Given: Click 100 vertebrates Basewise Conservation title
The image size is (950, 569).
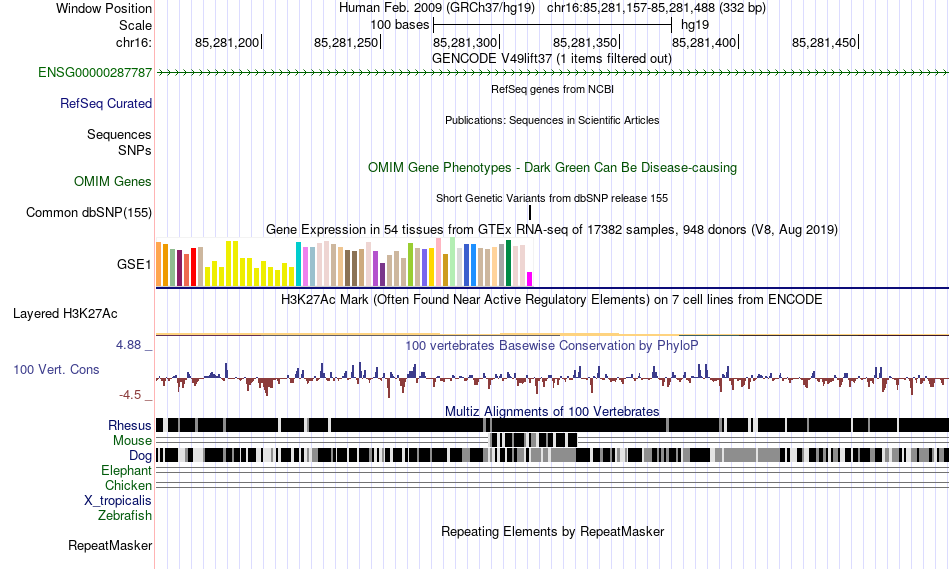Looking at the screenshot, I should 552,345.
